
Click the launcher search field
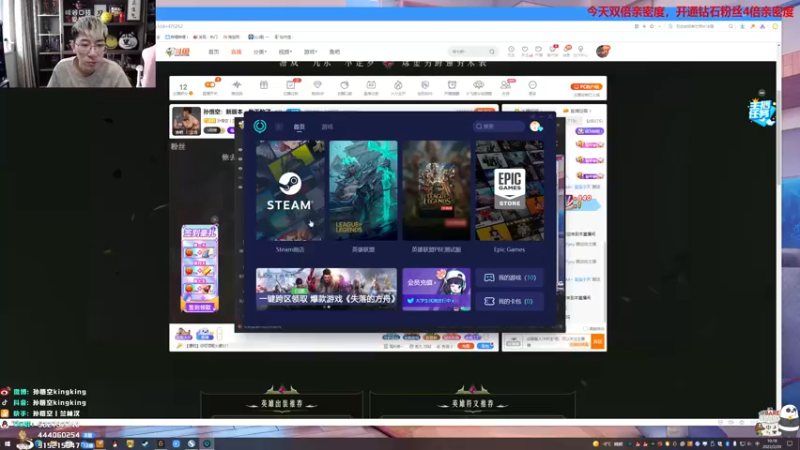pyautogui.click(x=498, y=126)
